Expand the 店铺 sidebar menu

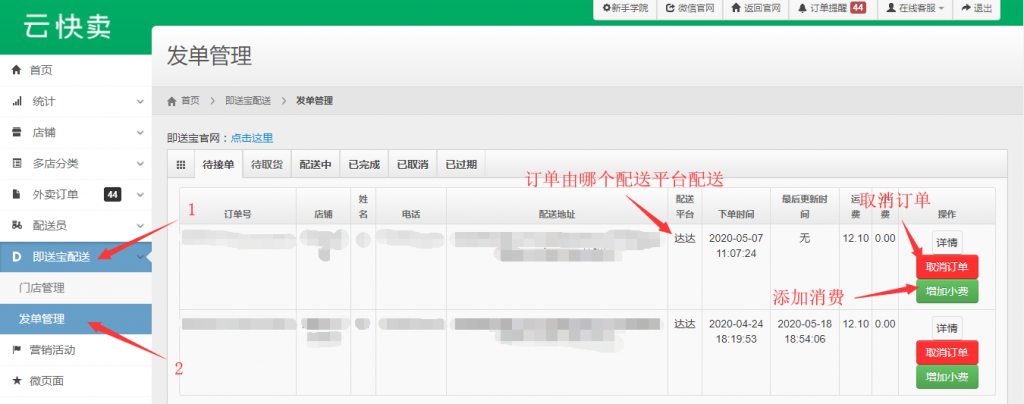click(75, 132)
